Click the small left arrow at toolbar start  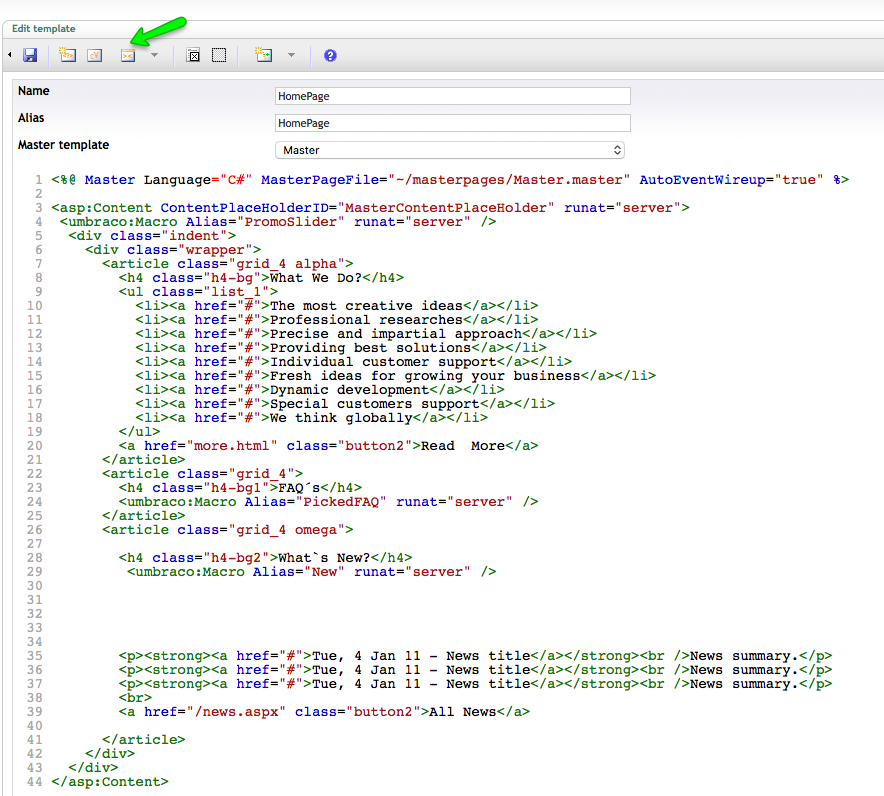point(10,55)
